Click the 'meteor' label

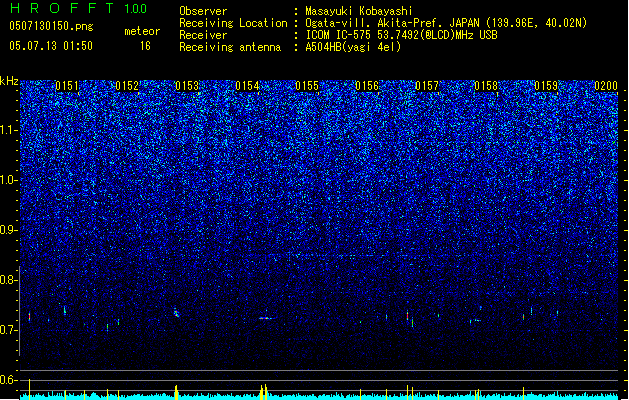tap(142, 31)
